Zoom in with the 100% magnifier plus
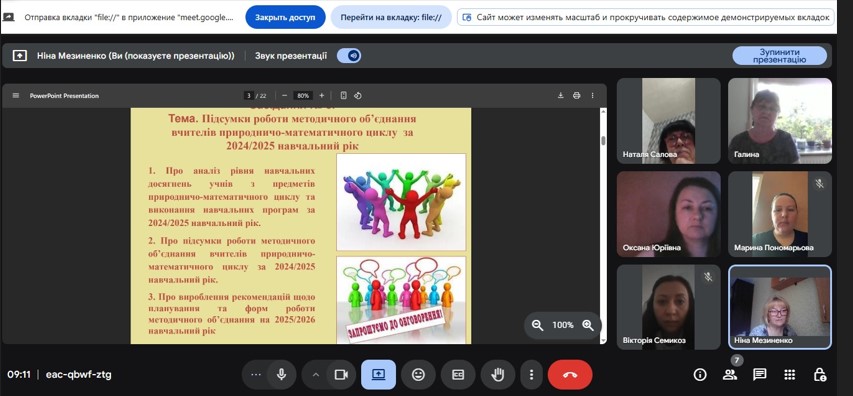 click(588, 325)
